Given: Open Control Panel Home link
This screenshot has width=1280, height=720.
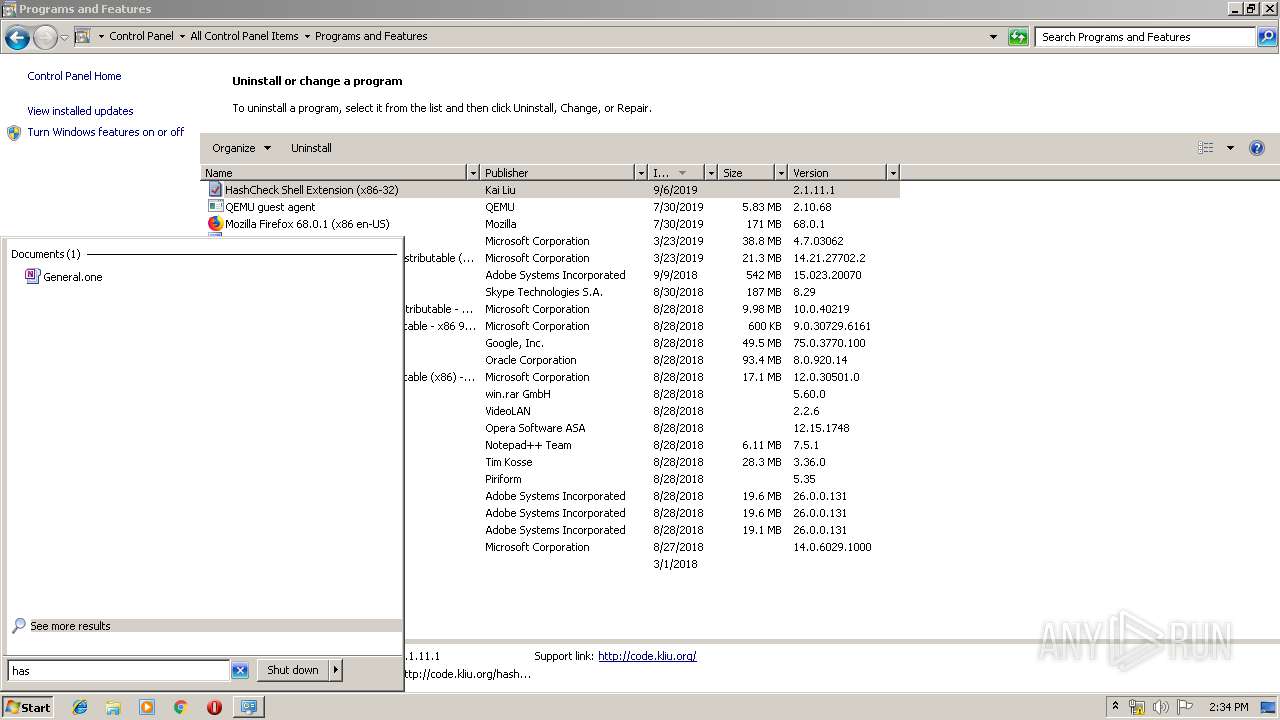Looking at the screenshot, I should coord(74,76).
